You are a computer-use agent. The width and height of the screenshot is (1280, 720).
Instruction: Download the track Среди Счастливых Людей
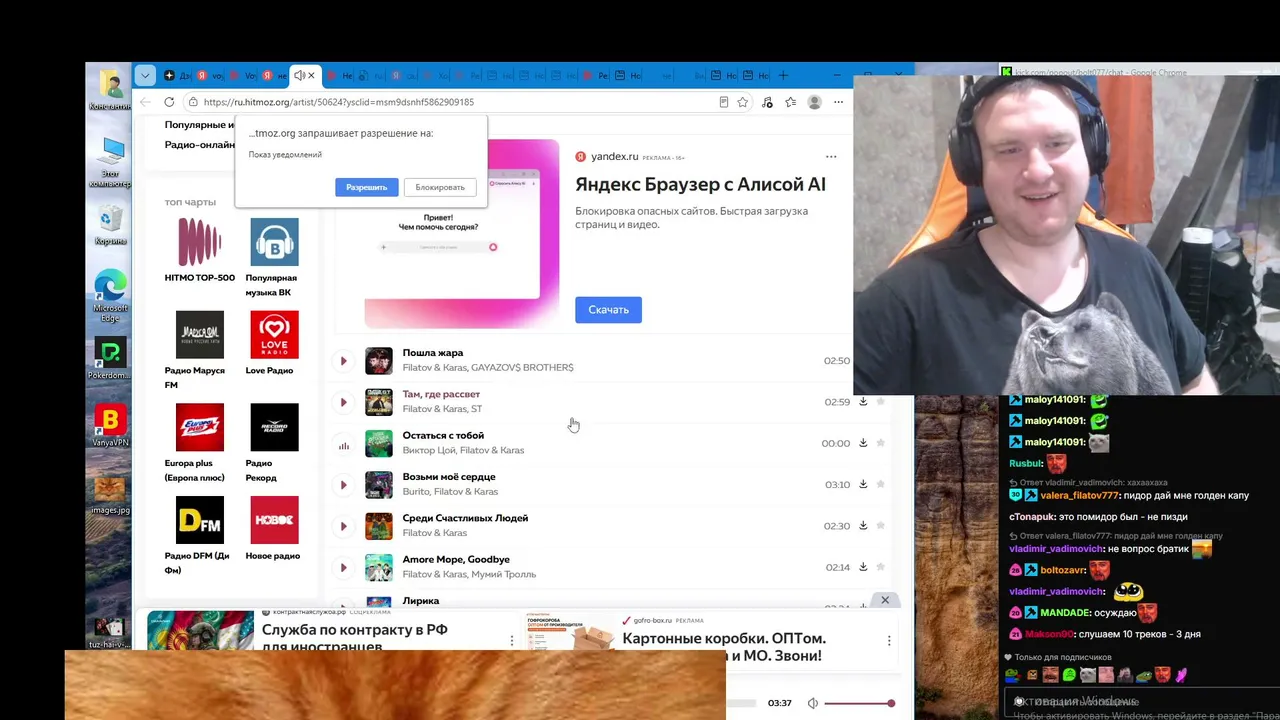pos(863,526)
